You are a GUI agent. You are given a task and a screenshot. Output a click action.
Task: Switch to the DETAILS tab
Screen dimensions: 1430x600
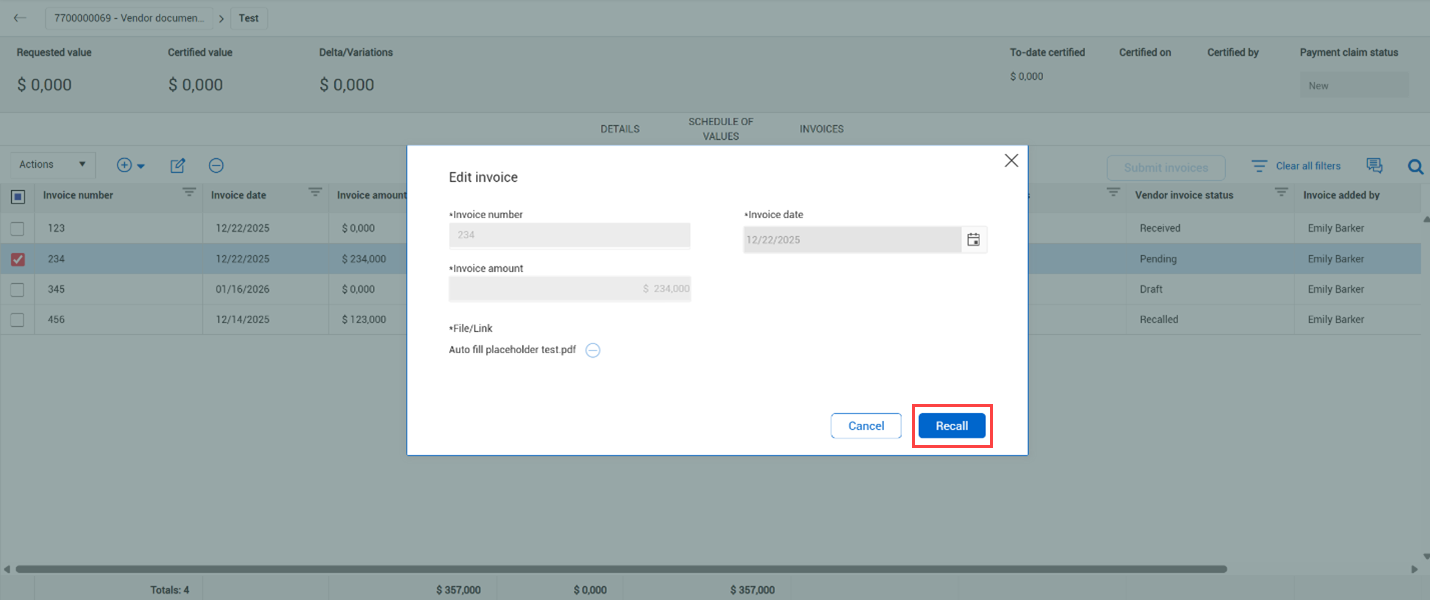[620, 129]
